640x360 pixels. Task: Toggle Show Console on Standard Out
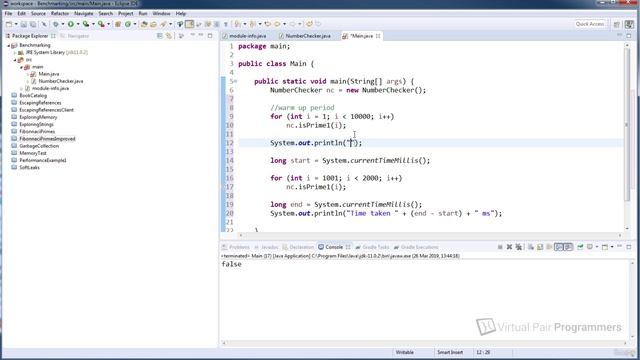pyautogui.click(x=559, y=247)
